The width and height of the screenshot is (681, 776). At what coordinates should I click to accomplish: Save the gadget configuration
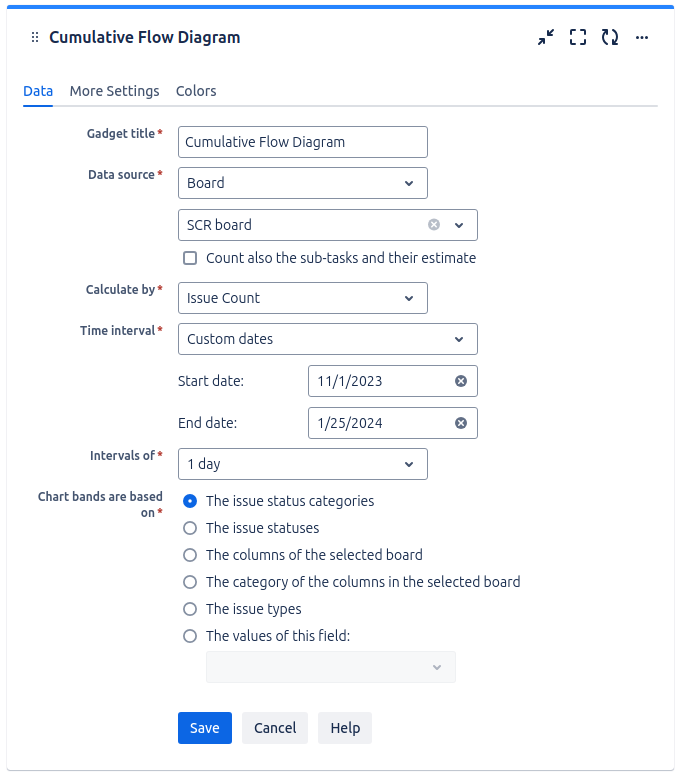(x=204, y=728)
